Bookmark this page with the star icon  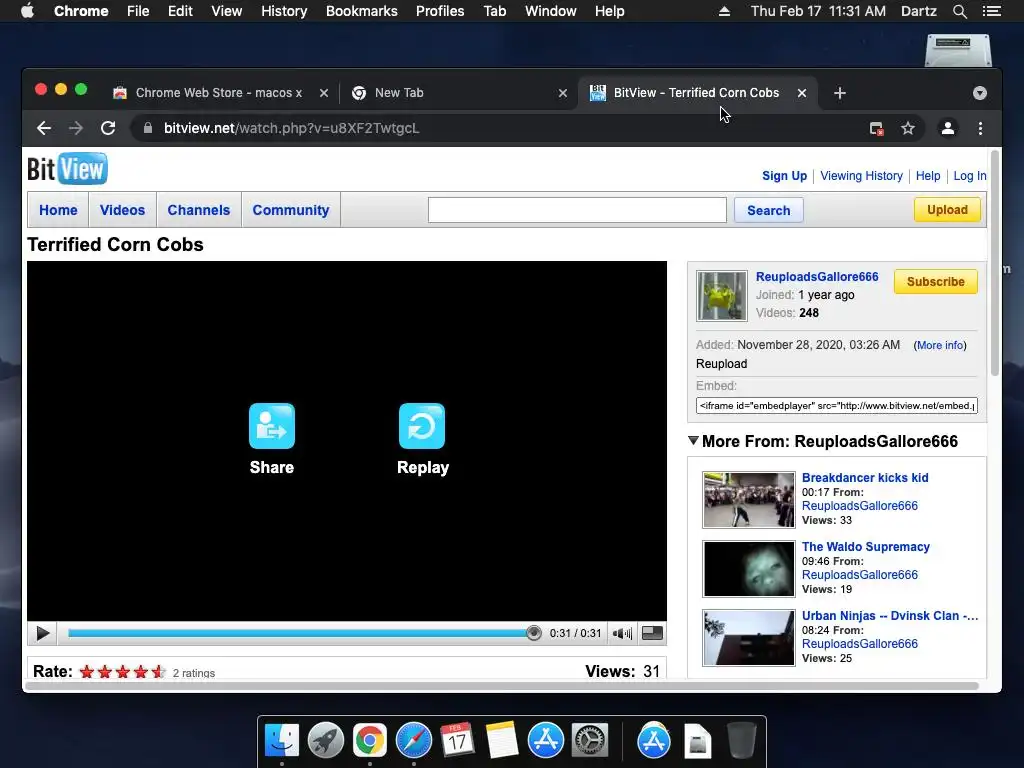(x=908, y=129)
